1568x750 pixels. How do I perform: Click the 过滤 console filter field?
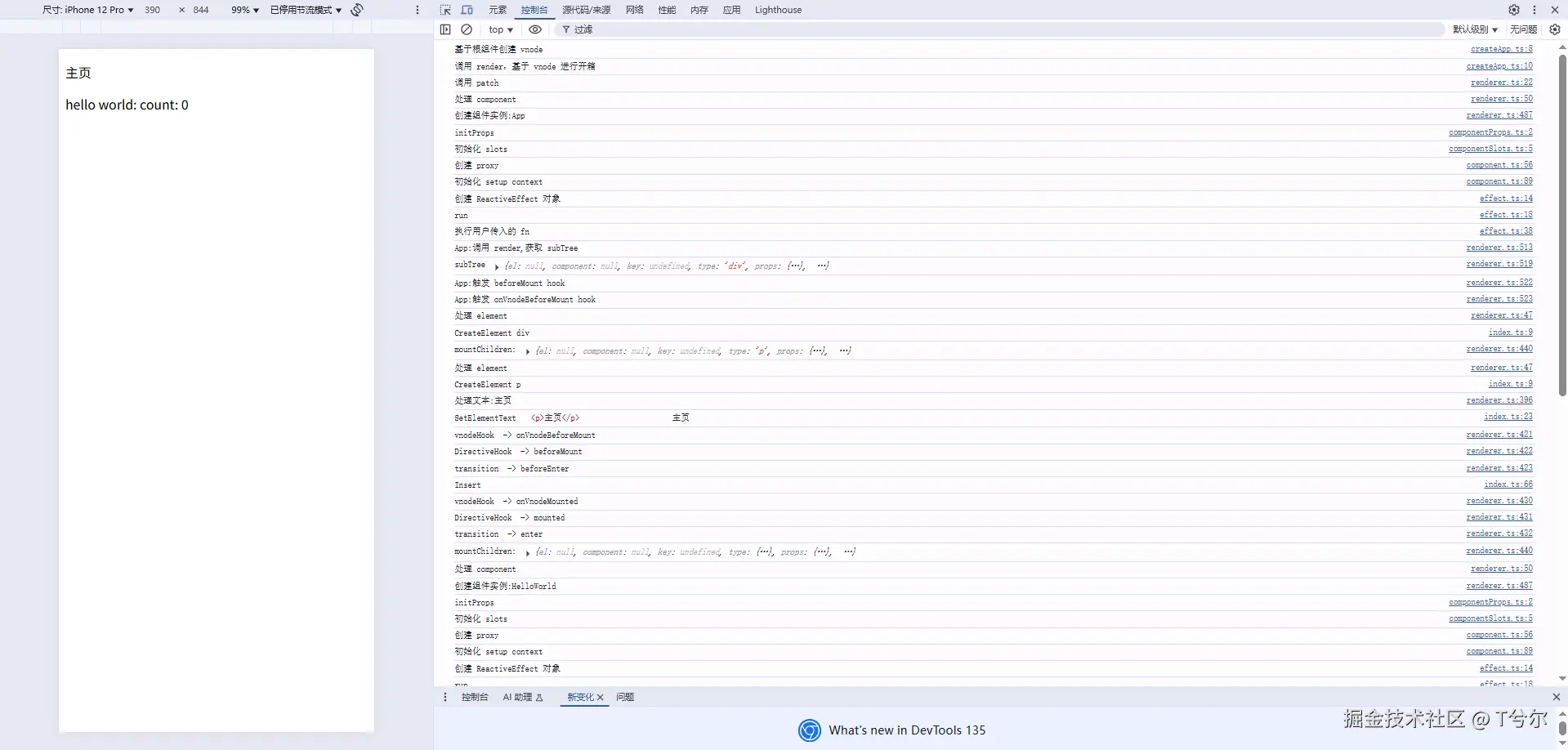1000,29
